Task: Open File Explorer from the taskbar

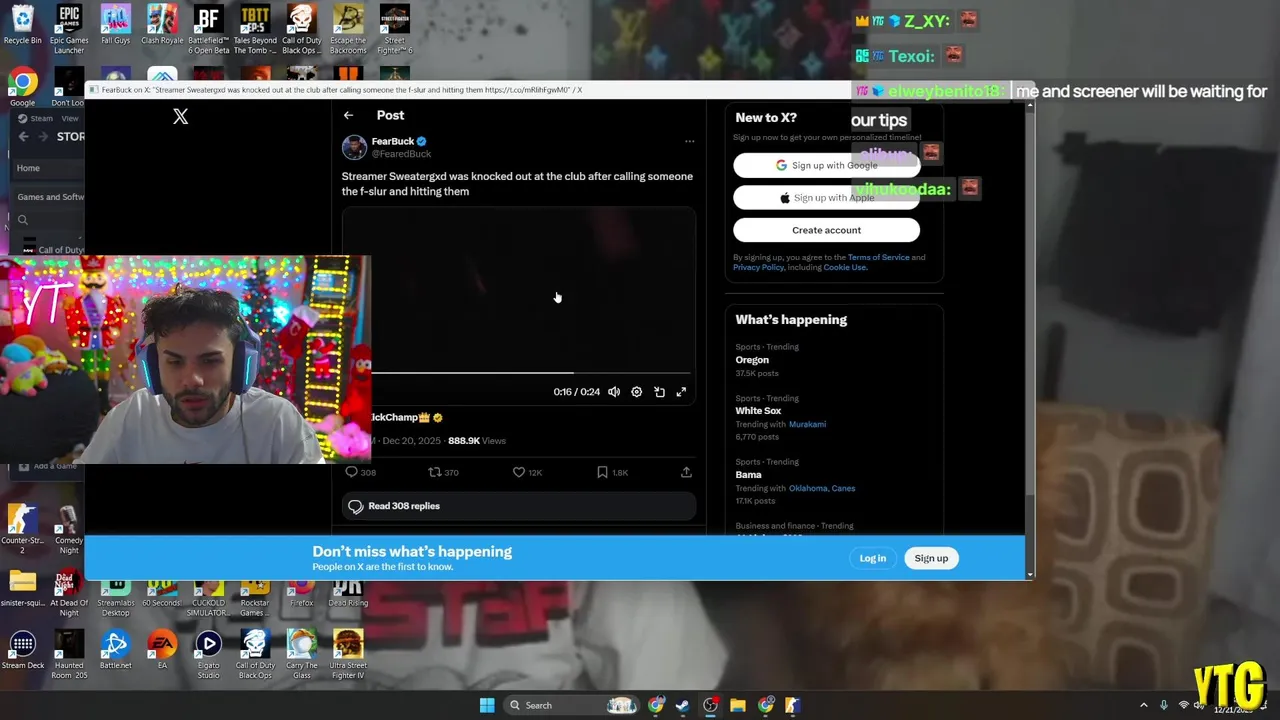Action: [x=738, y=705]
